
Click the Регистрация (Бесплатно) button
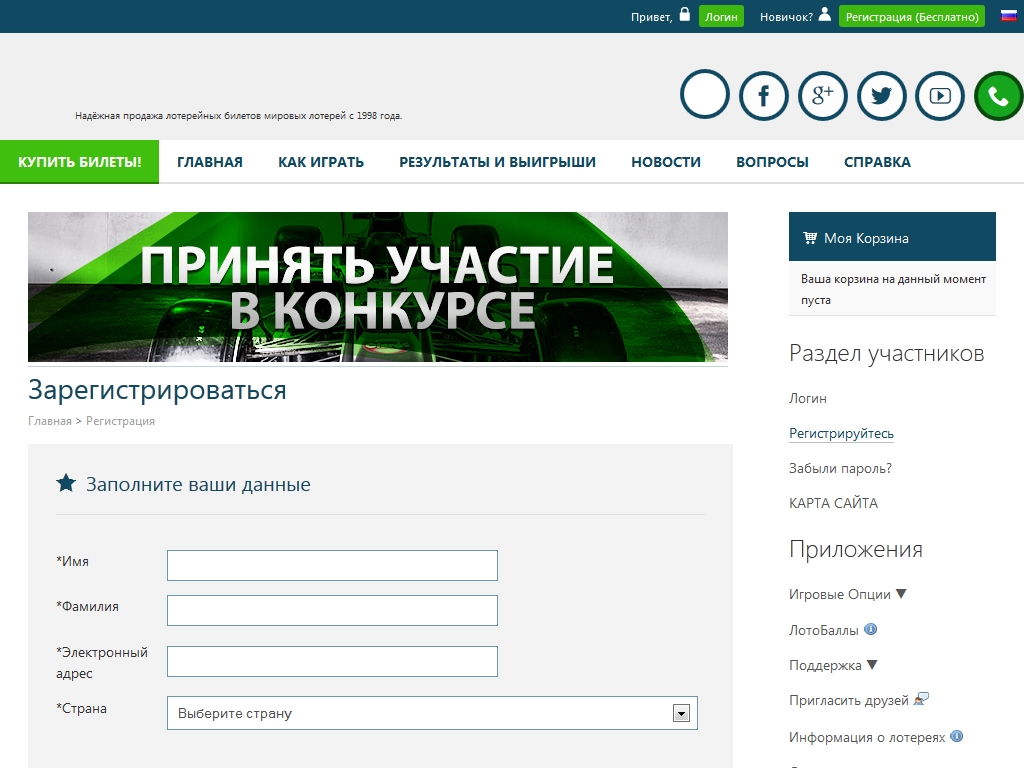tap(911, 17)
